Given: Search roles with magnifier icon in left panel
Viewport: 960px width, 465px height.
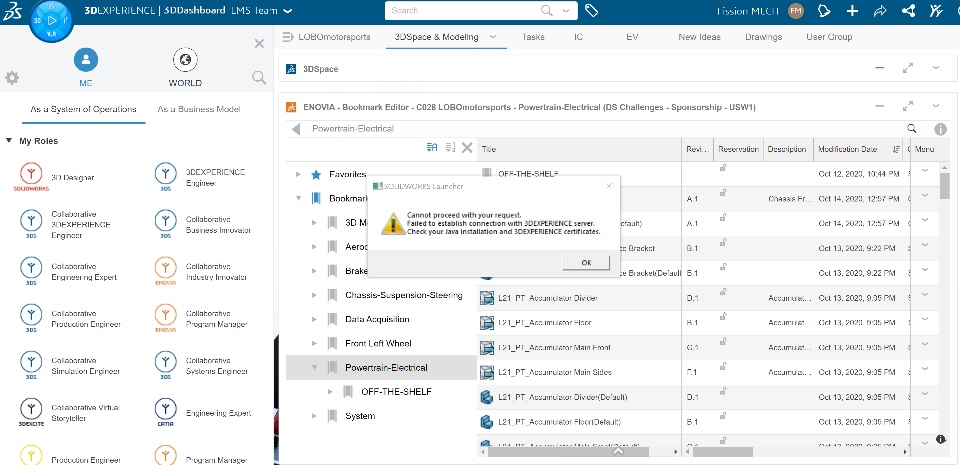Looking at the screenshot, I should coord(259,78).
